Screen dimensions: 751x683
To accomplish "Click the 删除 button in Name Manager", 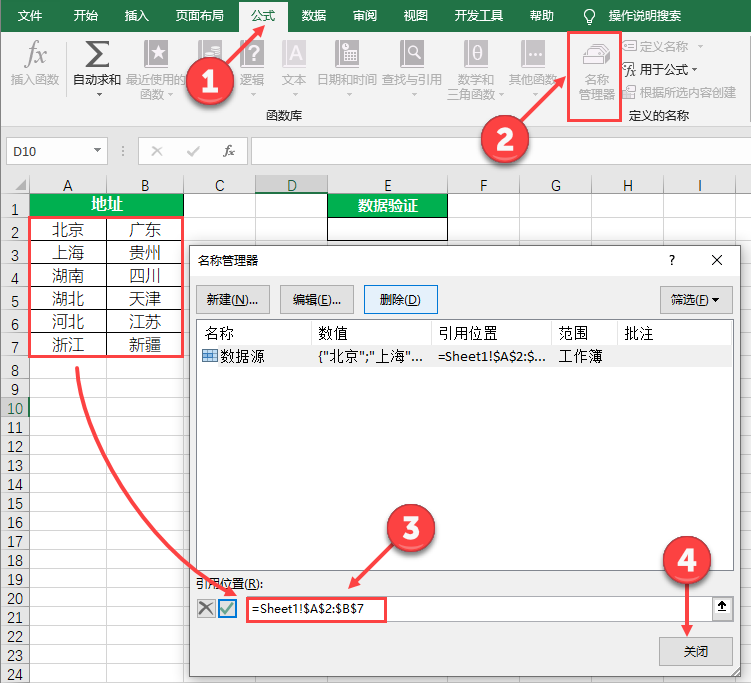I will pyautogui.click(x=400, y=299).
